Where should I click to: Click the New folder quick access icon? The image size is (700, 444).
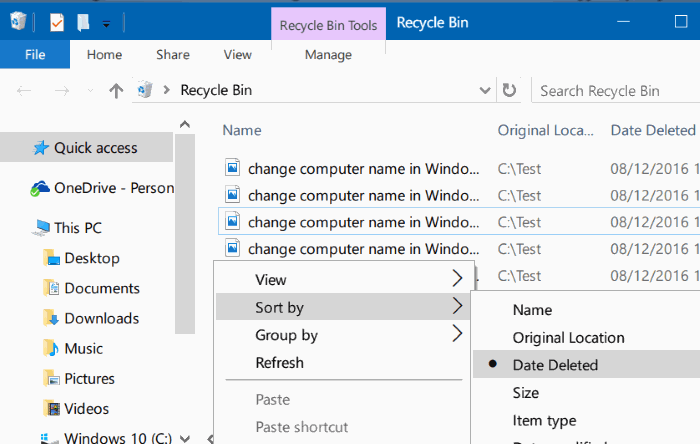[83, 22]
